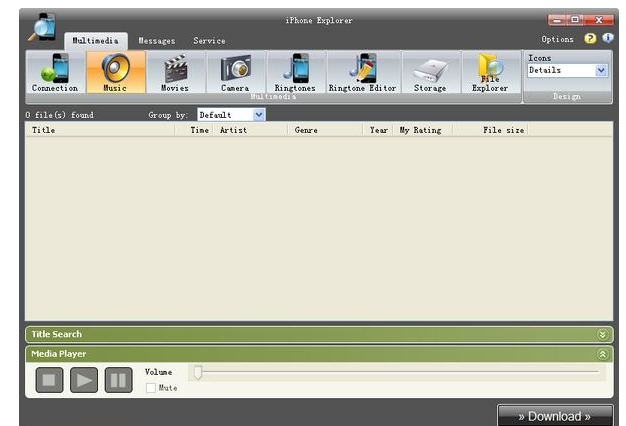Expand the Title Search panel

(602, 335)
